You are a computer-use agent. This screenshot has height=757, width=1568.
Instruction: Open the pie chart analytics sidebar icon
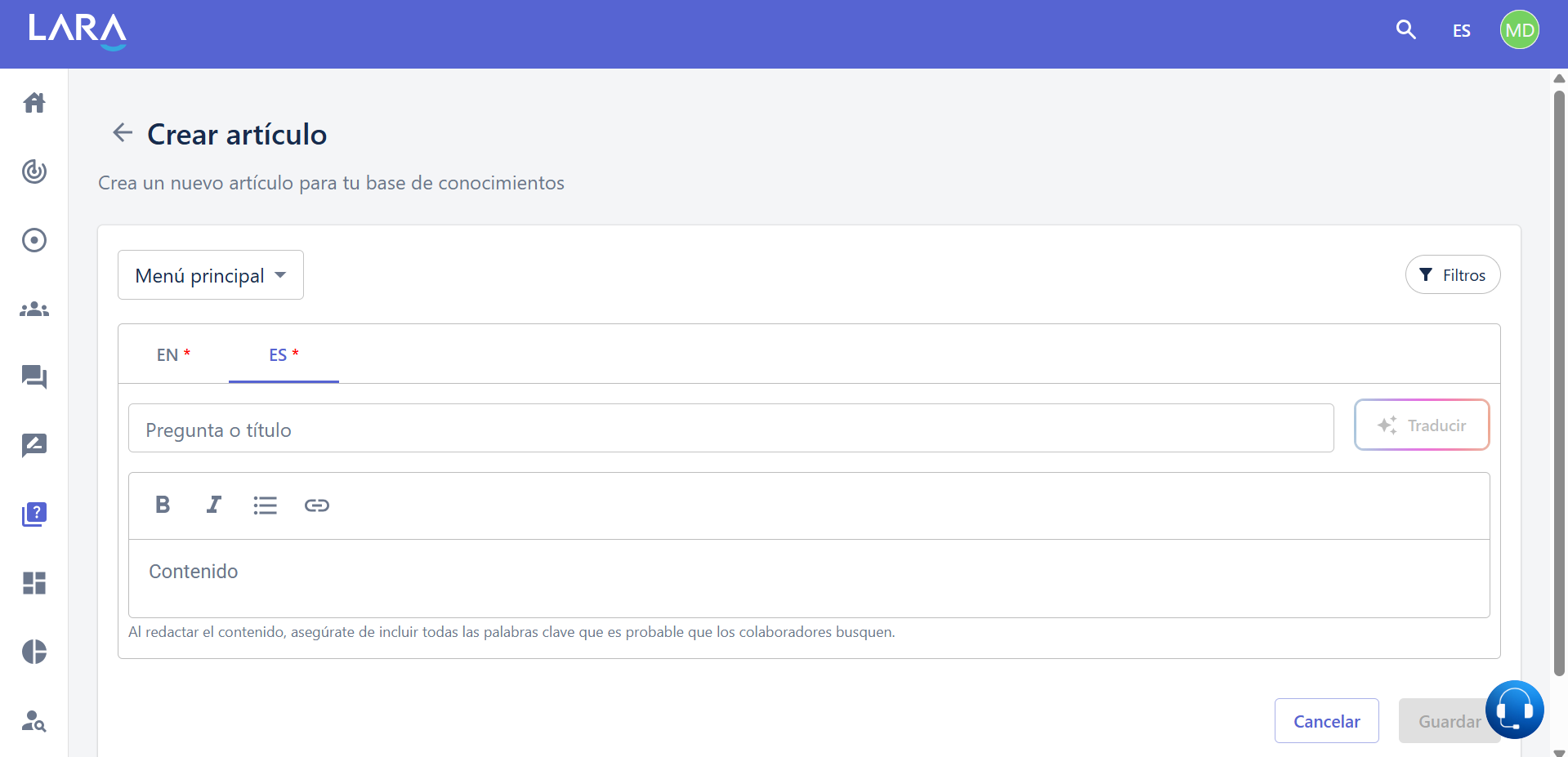click(34, 652)
